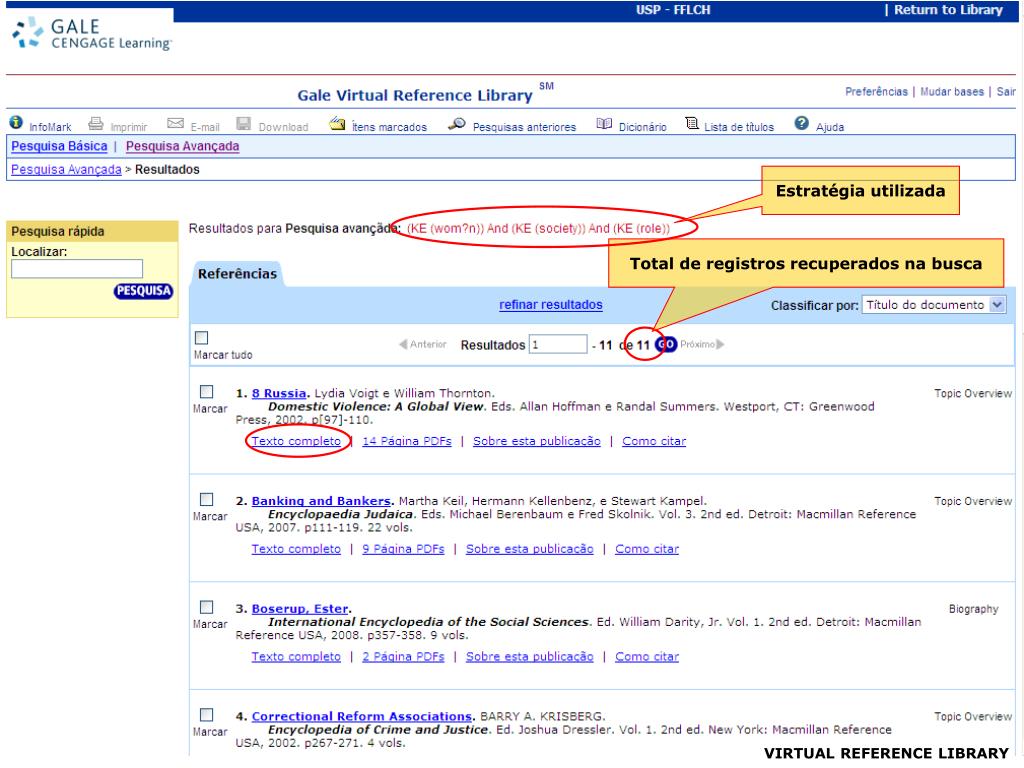Image resolution: width=1024 pixels, height=768 pixels.
Task: Click the 'USP - FFLCH' header text
Action: click(673, 10)
